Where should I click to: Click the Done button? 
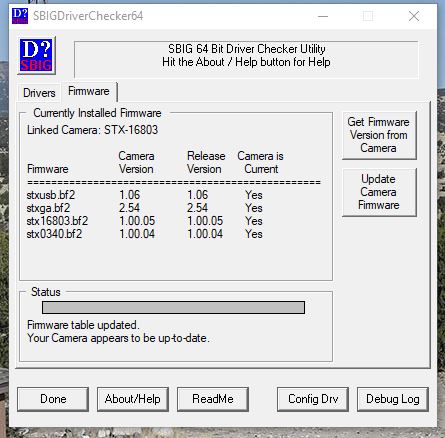pos(53,399)
